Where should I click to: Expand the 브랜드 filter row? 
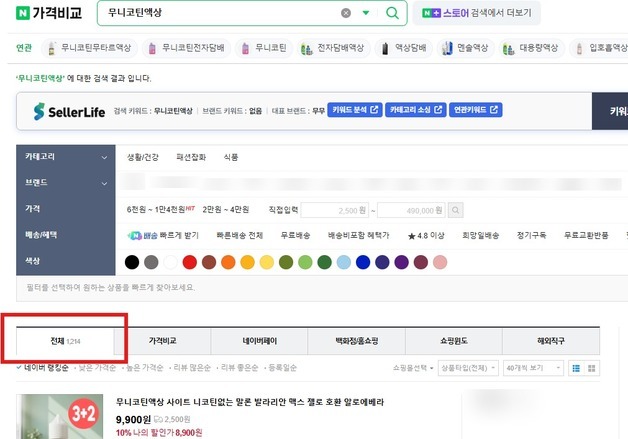click(x=66, y=183)
